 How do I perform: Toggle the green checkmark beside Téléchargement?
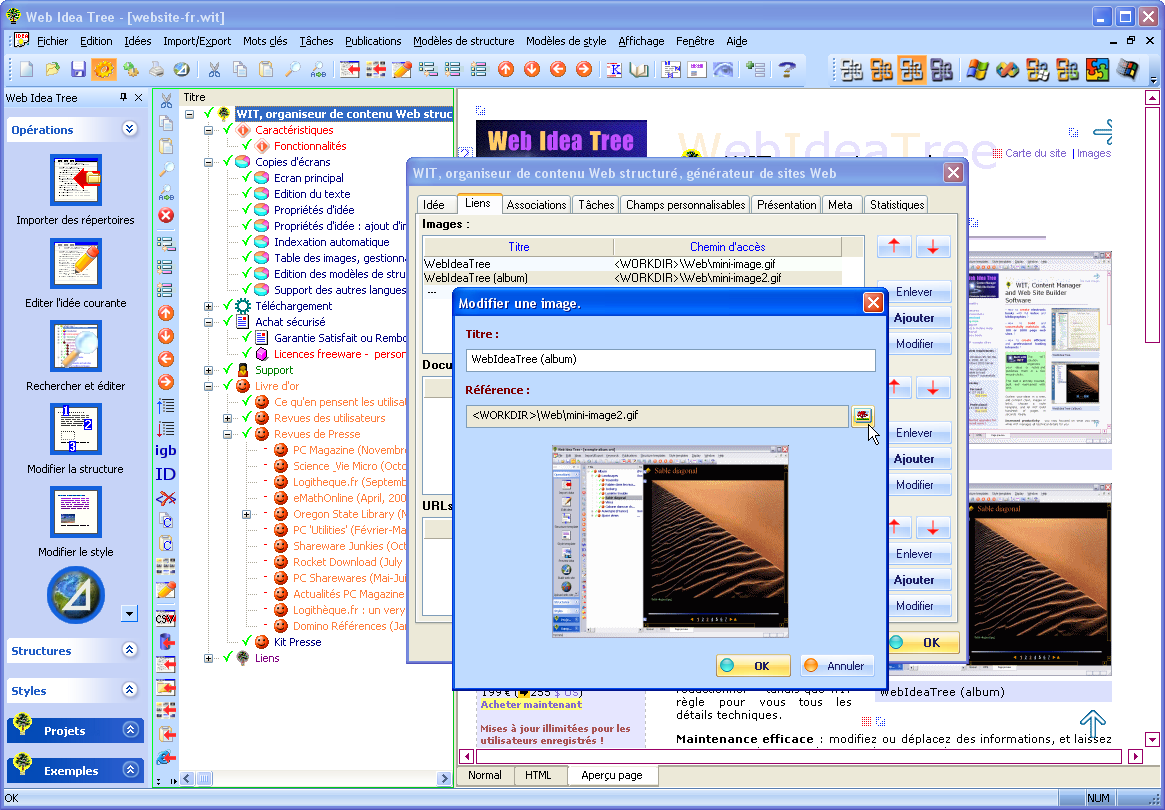228,306
